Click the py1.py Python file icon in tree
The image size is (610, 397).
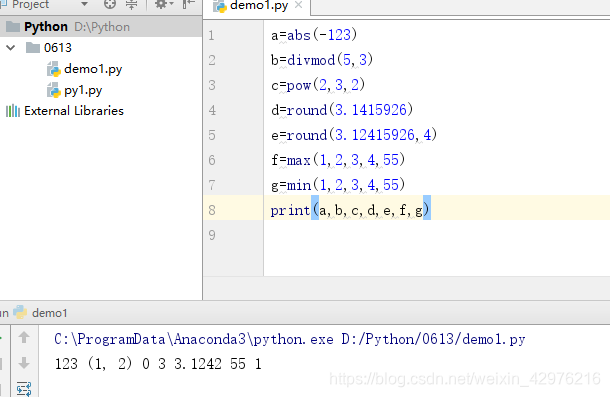(x=54, y=90)
